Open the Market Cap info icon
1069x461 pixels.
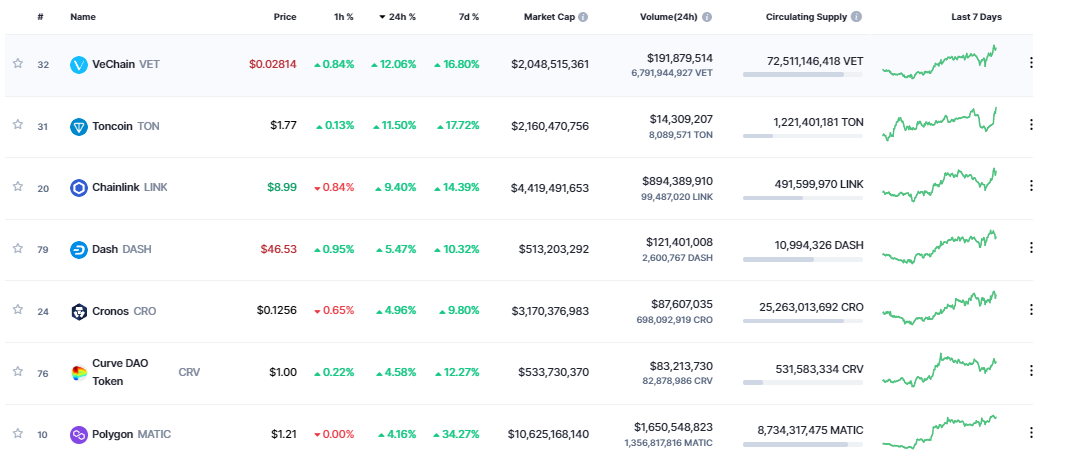tap(584, 17)
